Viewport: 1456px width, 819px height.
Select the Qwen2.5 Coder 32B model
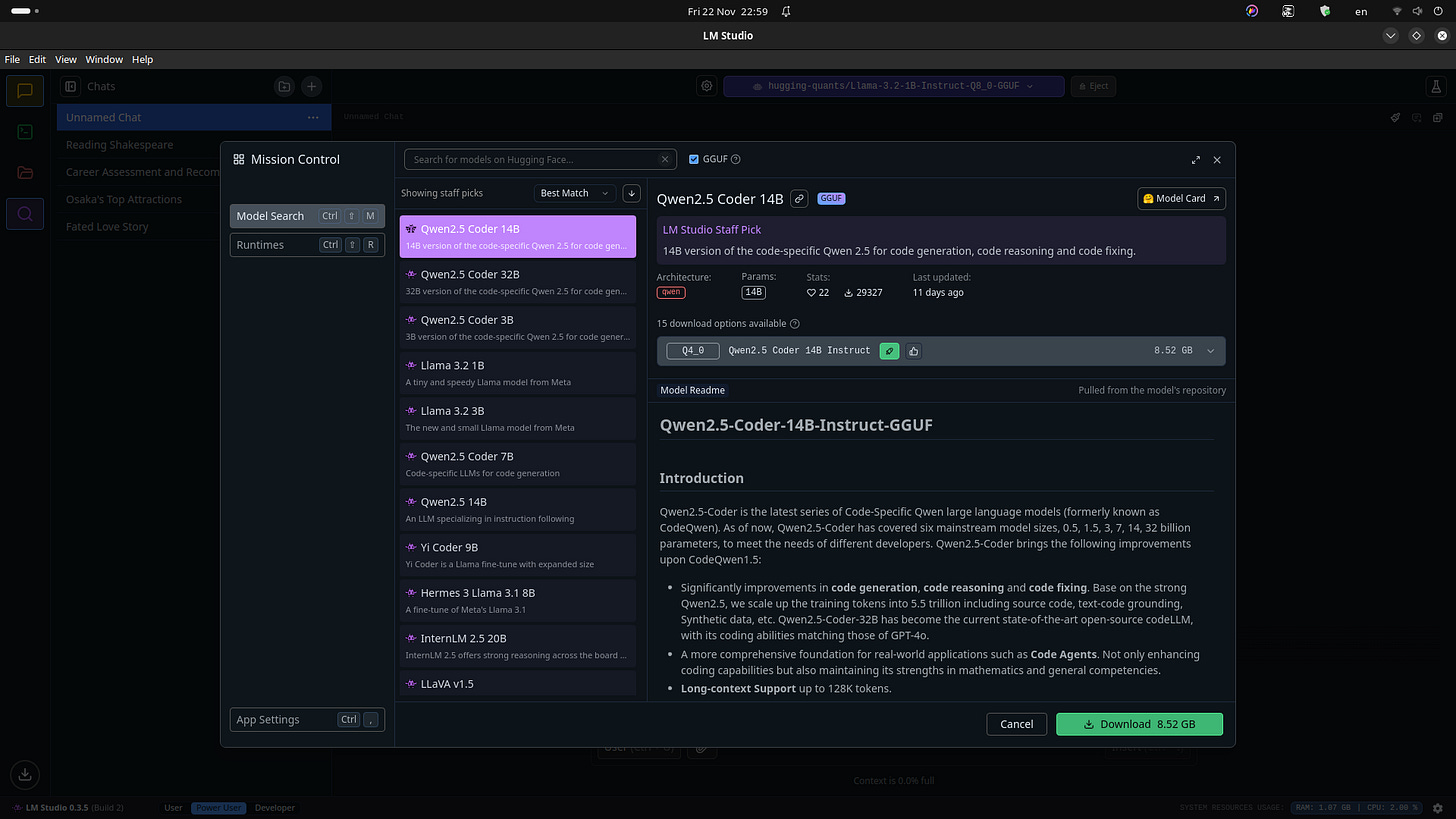[x=517, y=282]
